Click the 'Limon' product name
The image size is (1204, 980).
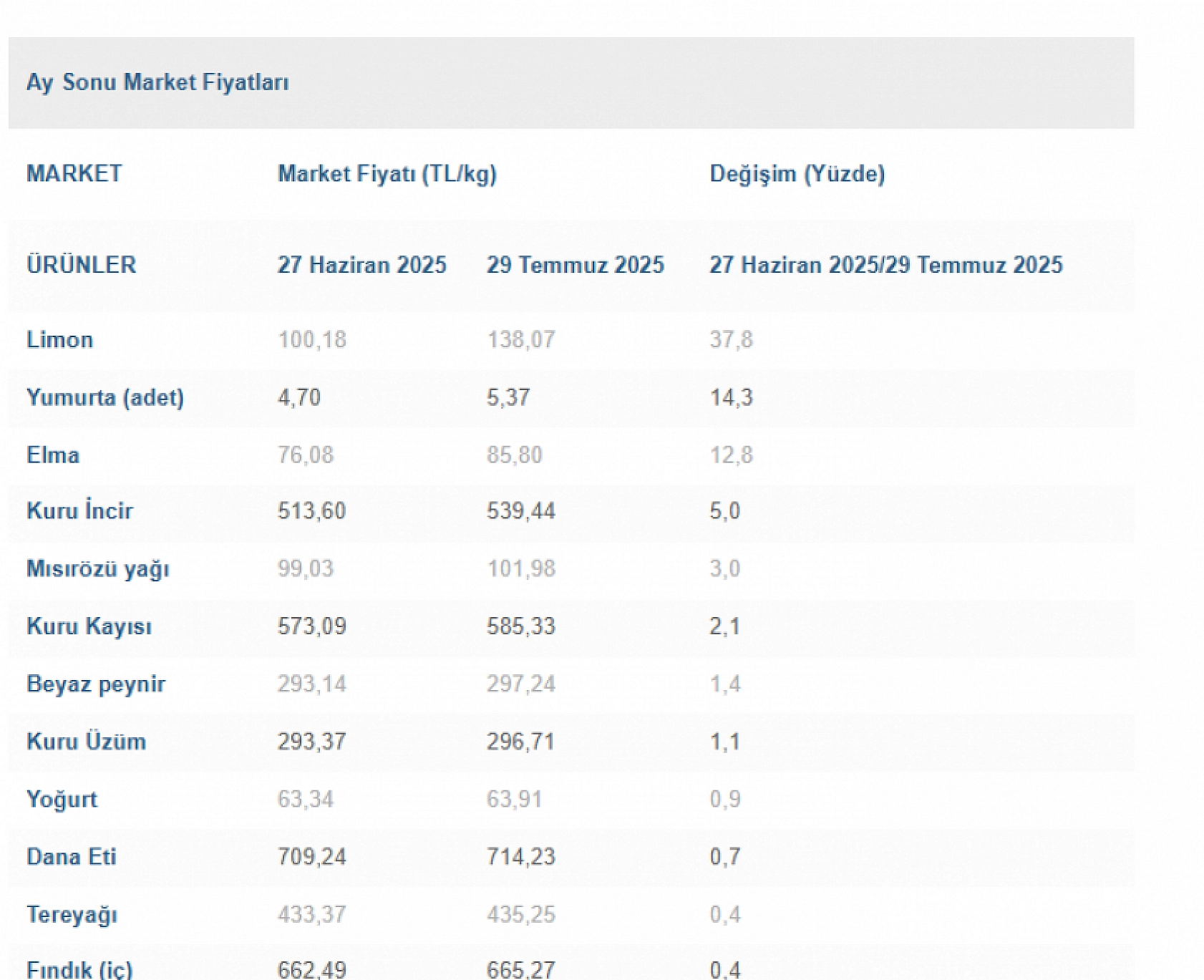[59, 339]
